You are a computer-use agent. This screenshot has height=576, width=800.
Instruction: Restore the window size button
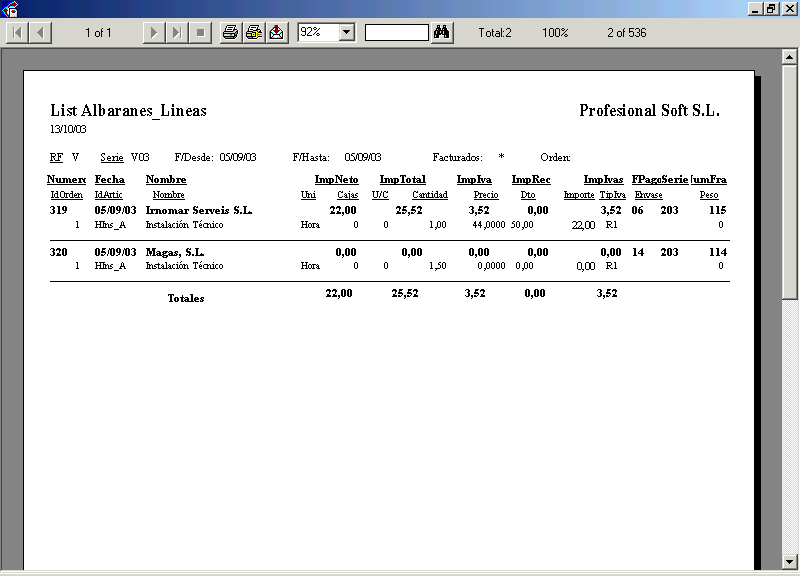(771, 9)
